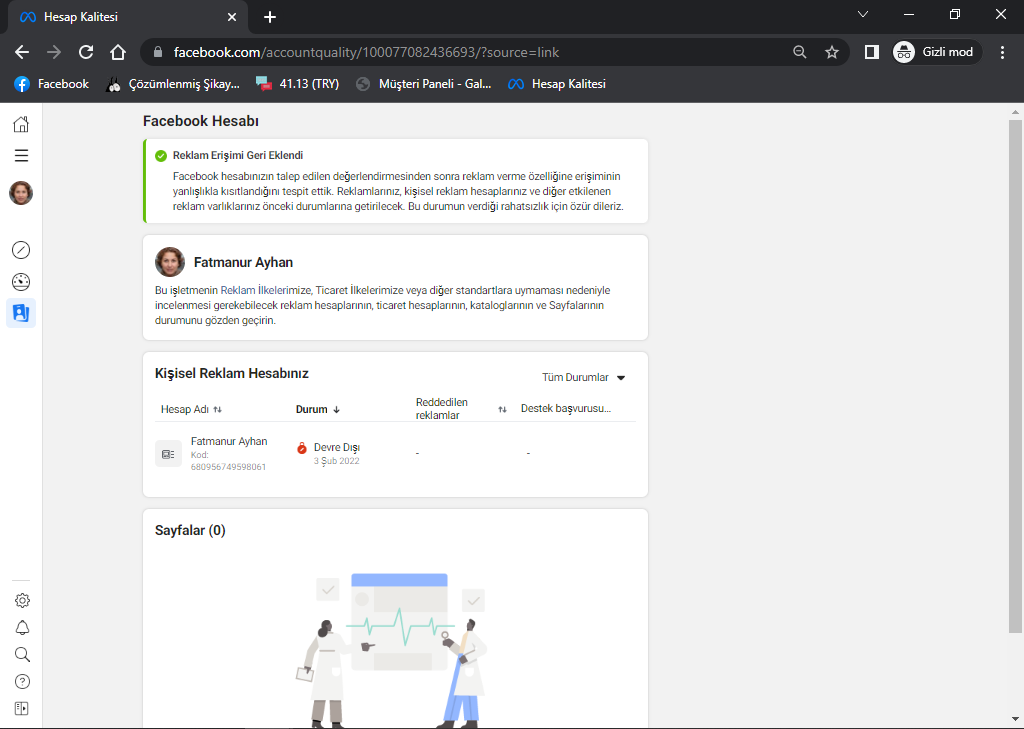Screen dimensions: 1024x729
Task: Click the 3 Şub 2022 date
Action: click(336, 461)
